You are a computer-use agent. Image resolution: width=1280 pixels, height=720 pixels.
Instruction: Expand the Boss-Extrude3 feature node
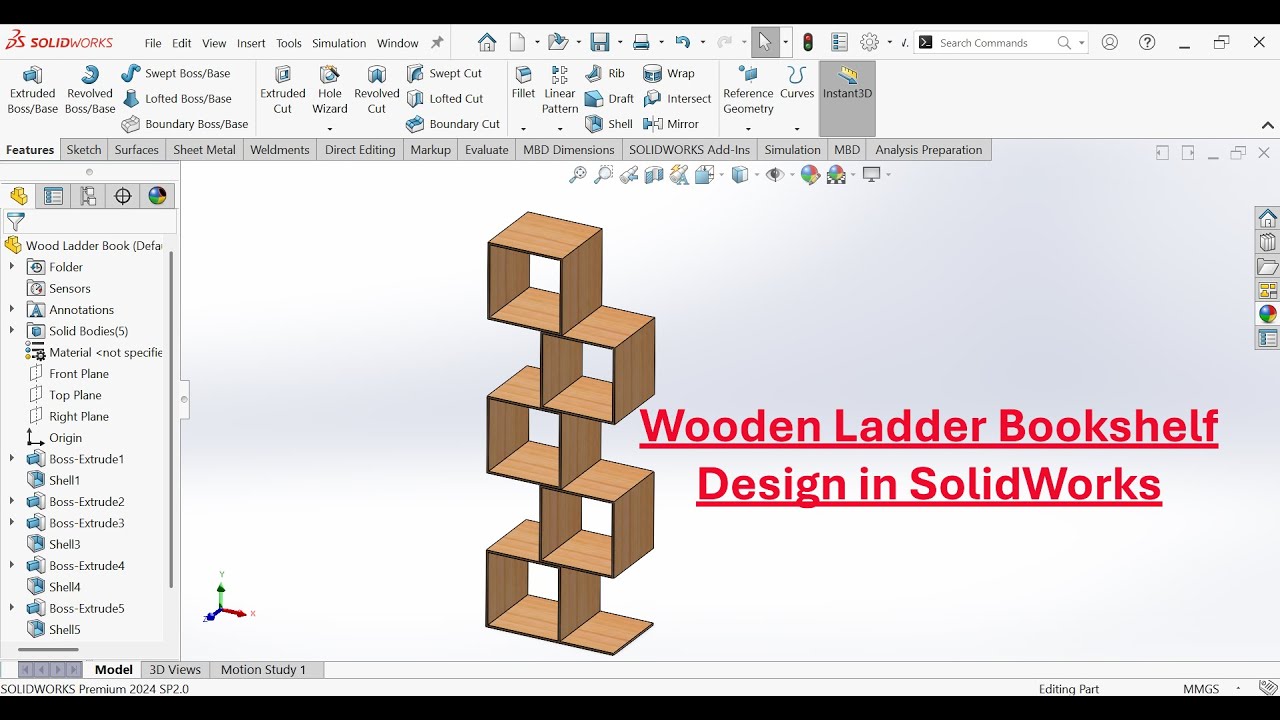pos(12,523)
